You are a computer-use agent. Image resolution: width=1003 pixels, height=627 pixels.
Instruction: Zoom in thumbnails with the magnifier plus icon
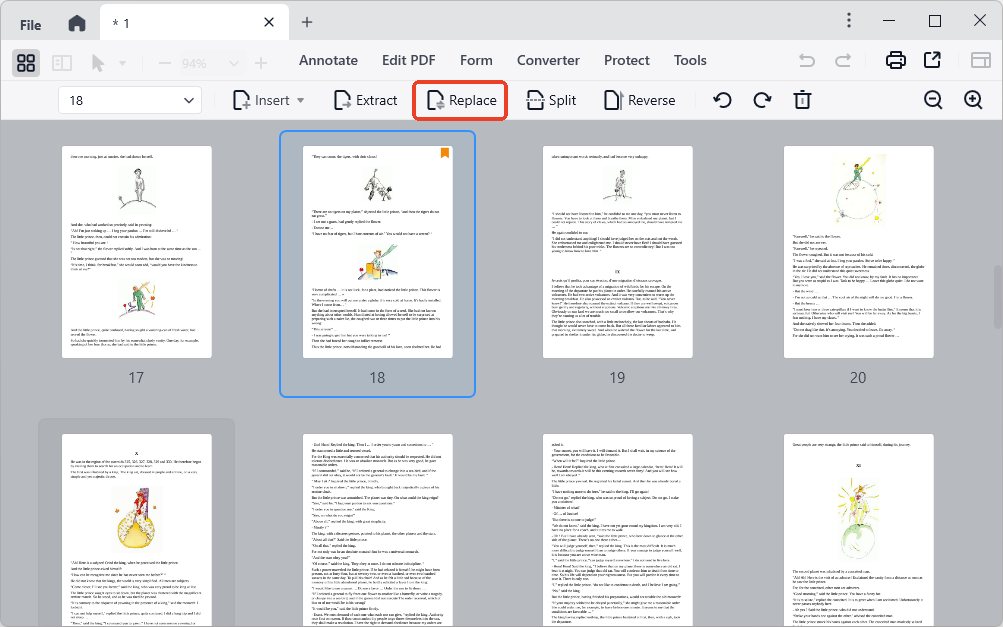pyautogui.click(x=972, y=100)
